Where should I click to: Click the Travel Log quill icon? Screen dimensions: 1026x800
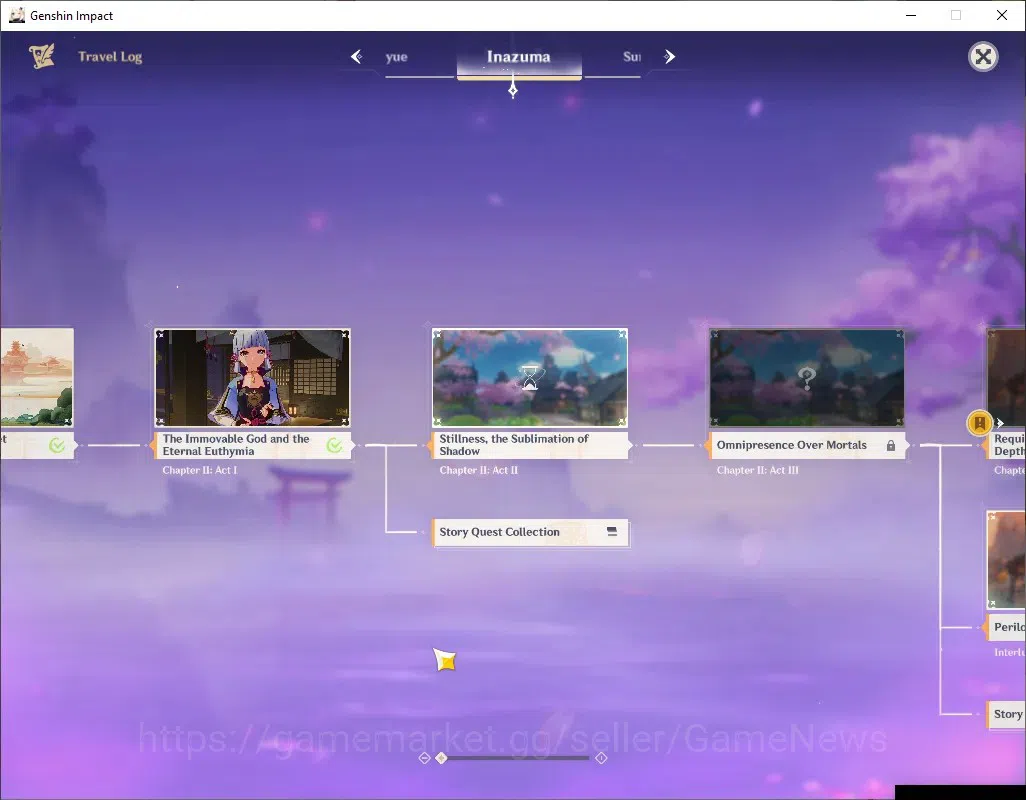click(42, 56)
